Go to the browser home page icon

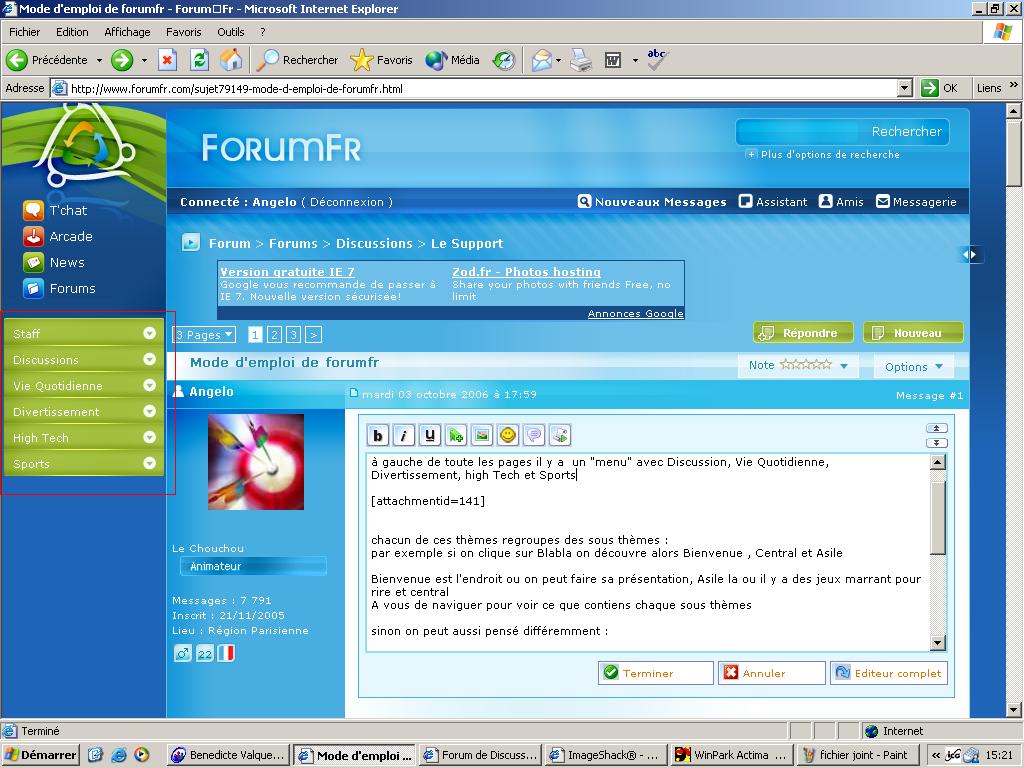(231, 60)
